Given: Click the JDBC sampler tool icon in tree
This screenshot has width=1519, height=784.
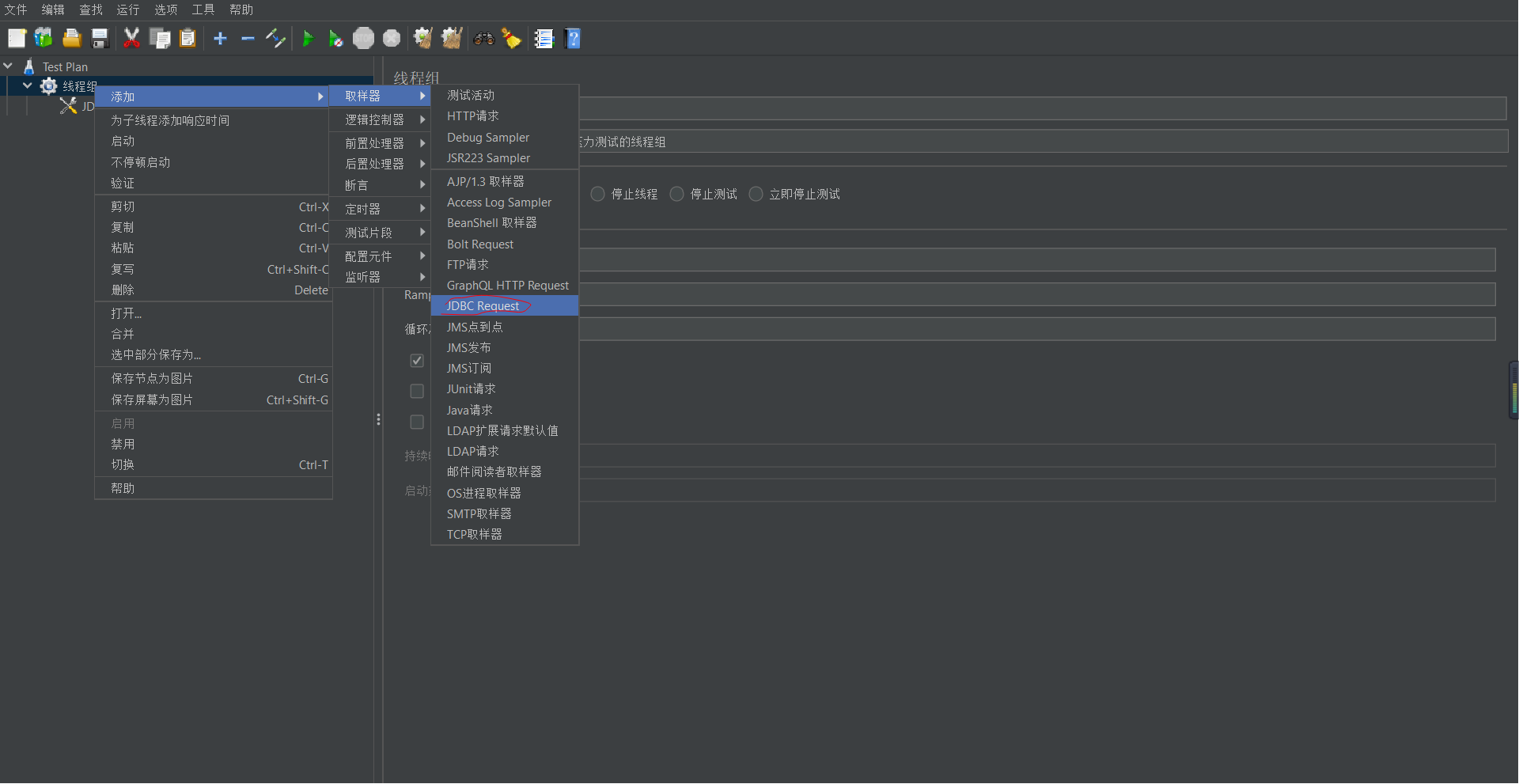Looking at the screenshot, I should [69, 105].
